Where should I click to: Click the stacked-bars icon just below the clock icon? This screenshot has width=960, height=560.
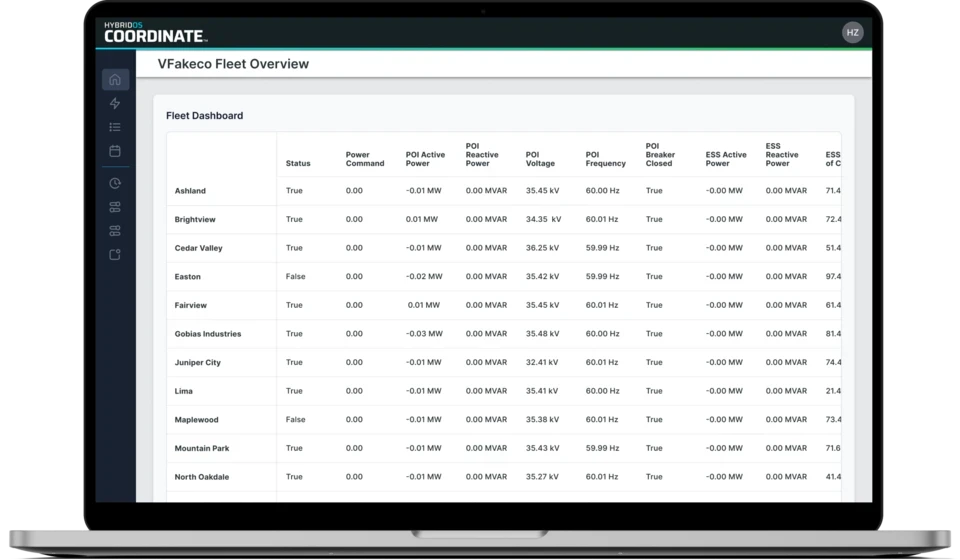point(115,207)
